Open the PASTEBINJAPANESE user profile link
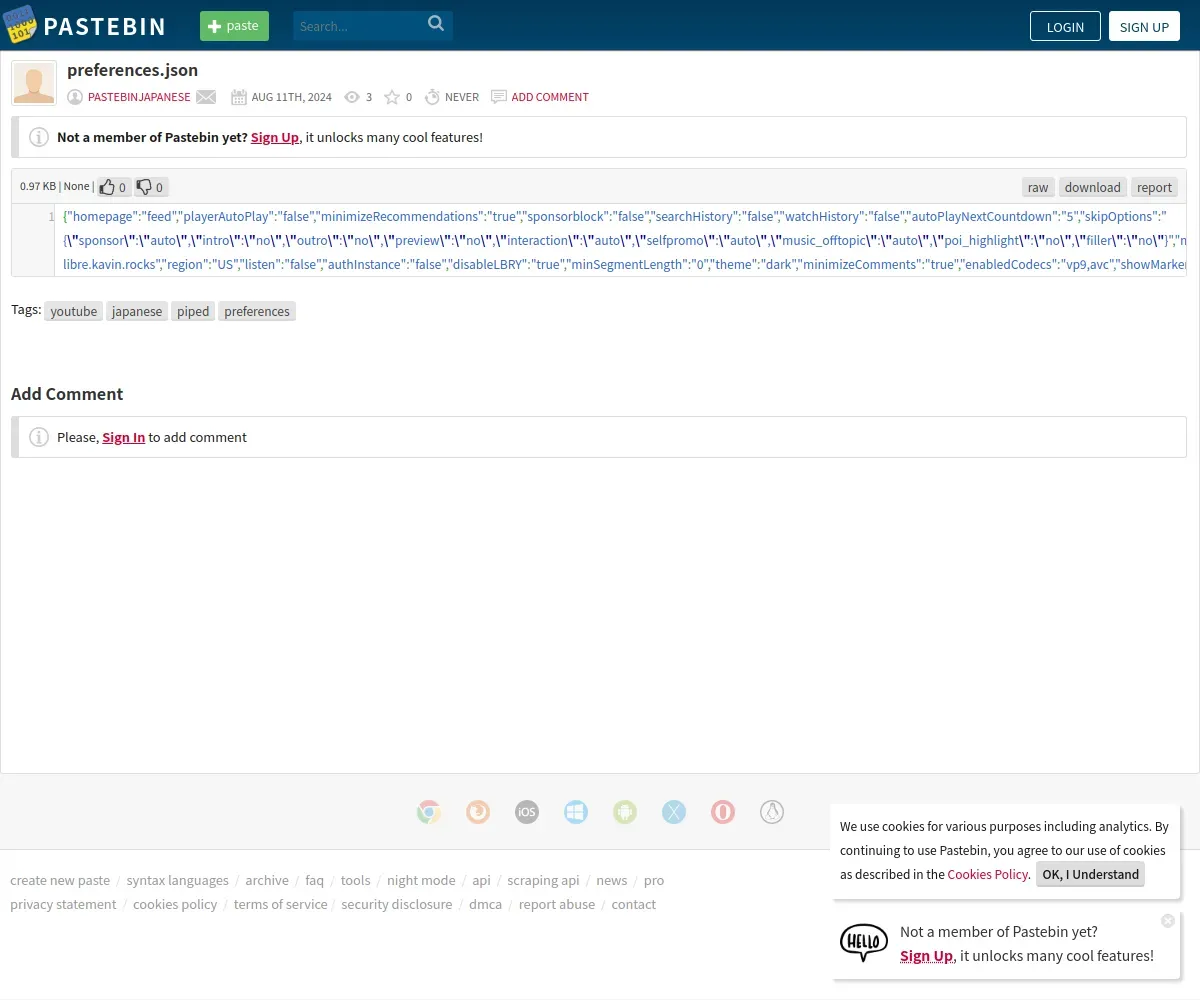The image size is (1200, 1000). tap(139, 97)
